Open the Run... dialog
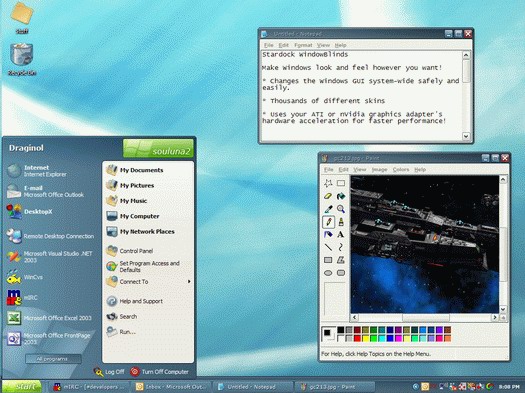 148,332
